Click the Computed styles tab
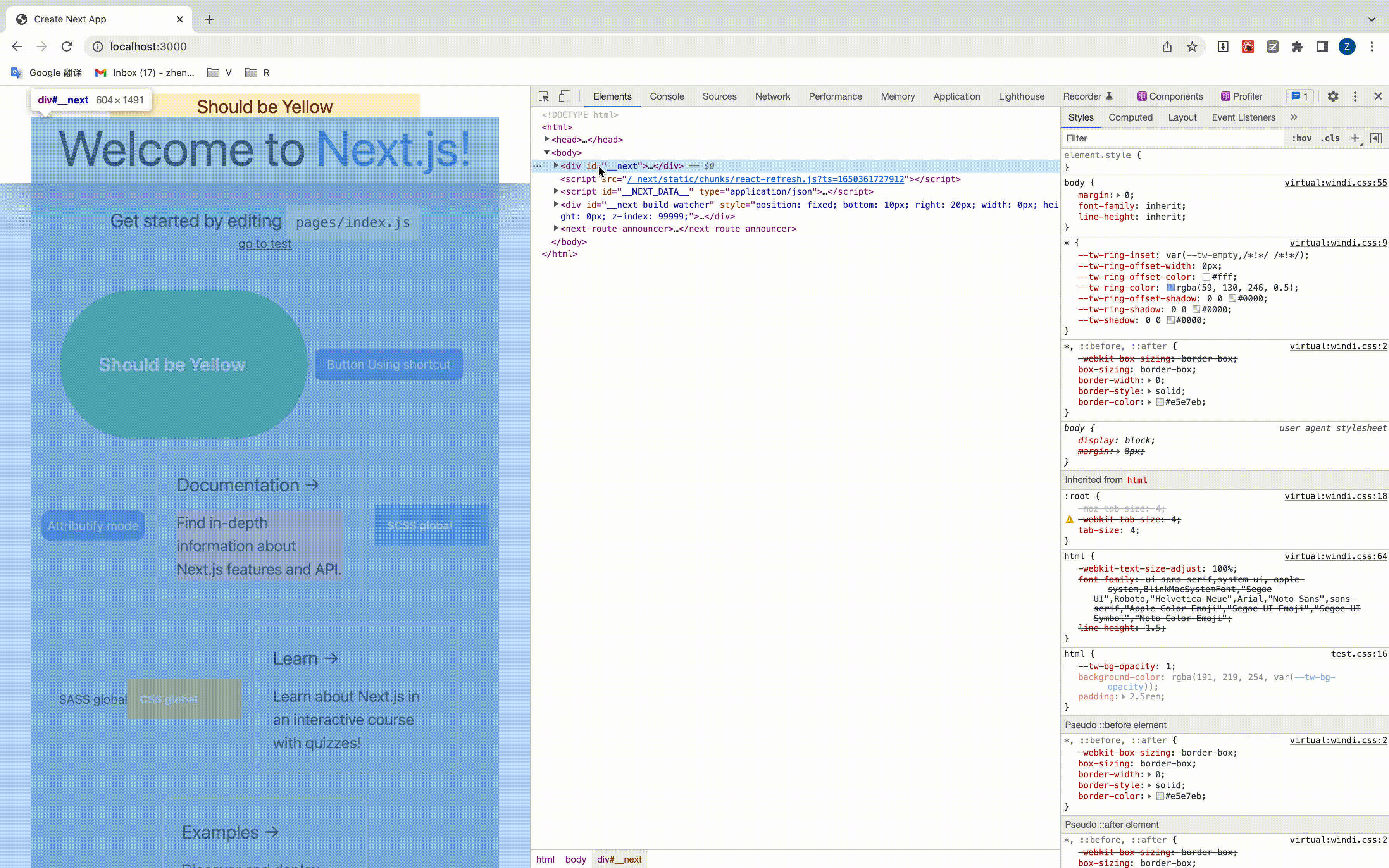The image size is (1389, 868). click(1130, 117)
